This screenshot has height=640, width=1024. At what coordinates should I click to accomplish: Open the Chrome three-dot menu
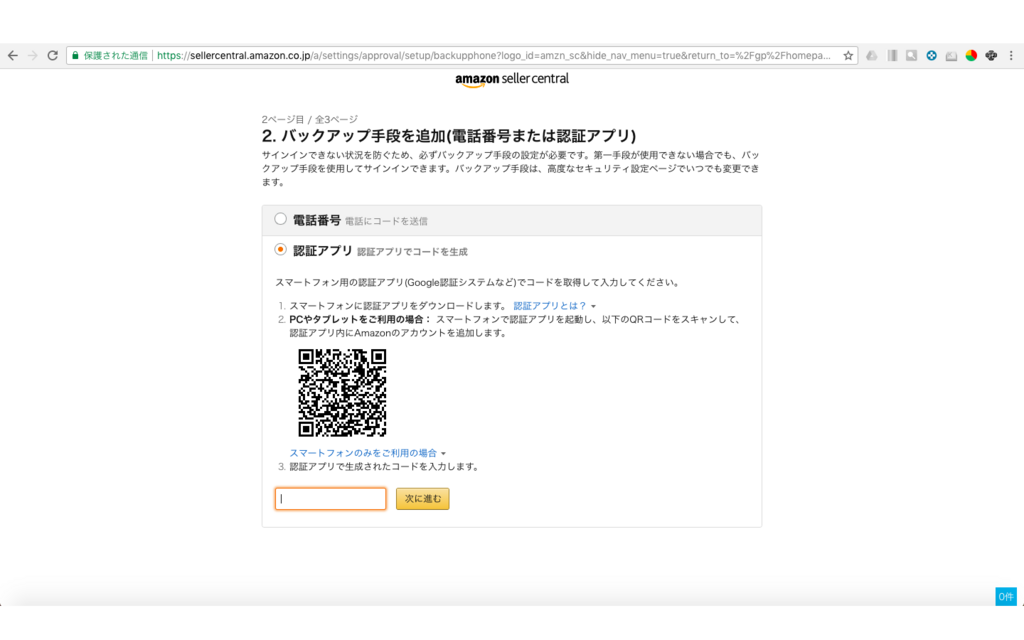click(1011, 56)
